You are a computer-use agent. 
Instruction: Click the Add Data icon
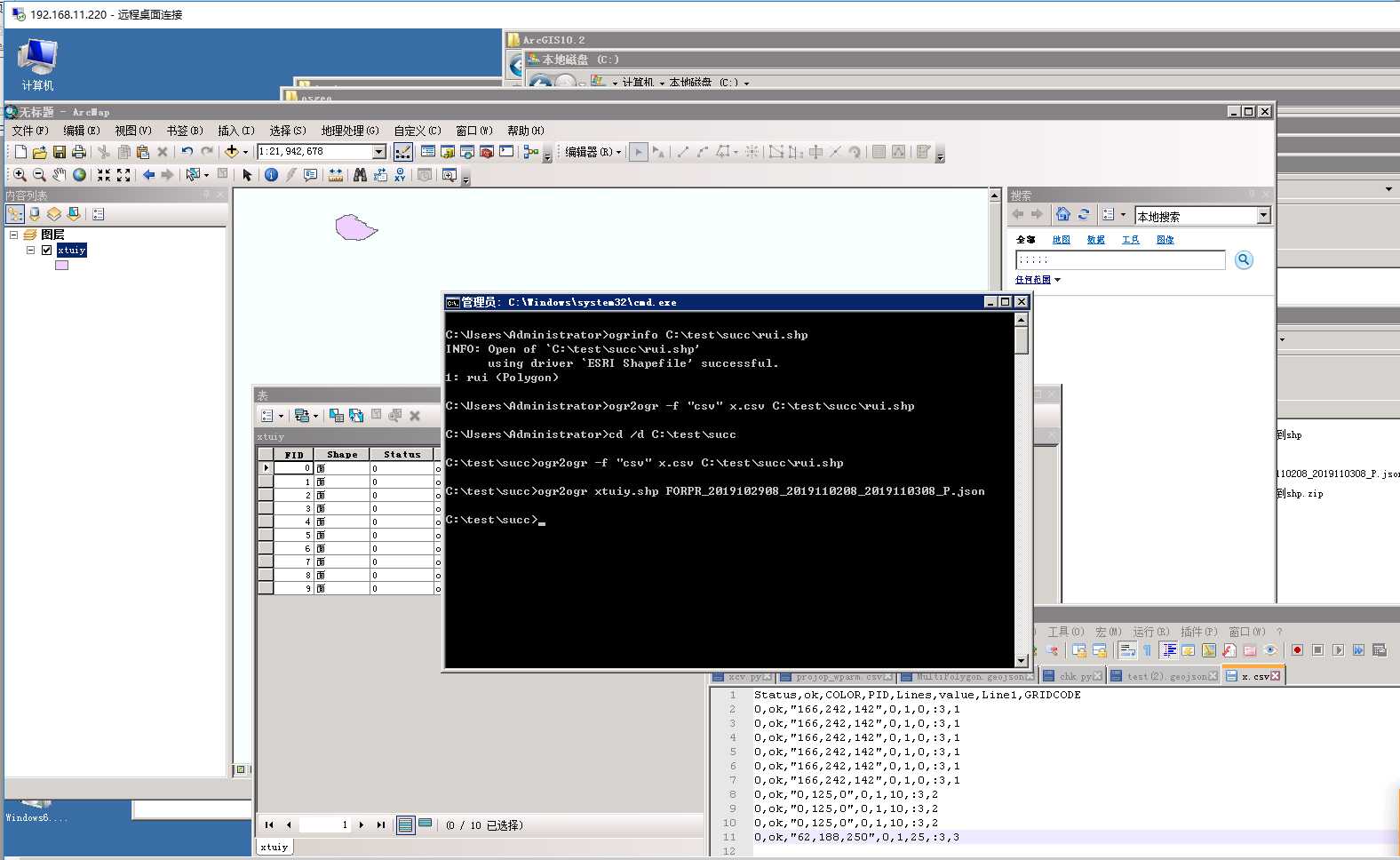click(231, 152)
